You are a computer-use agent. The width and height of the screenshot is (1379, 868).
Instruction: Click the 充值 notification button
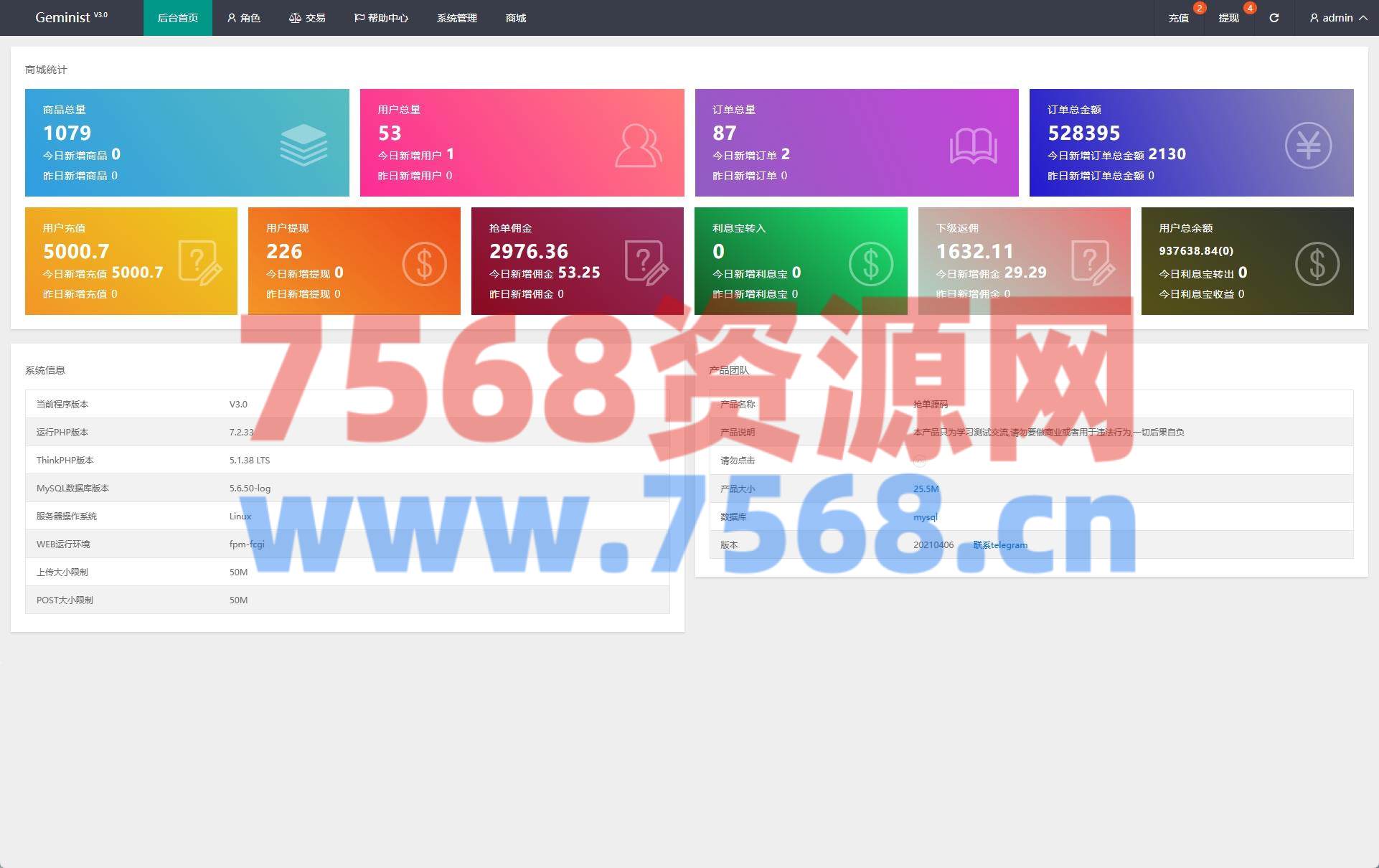click(x=1178, y=18)
